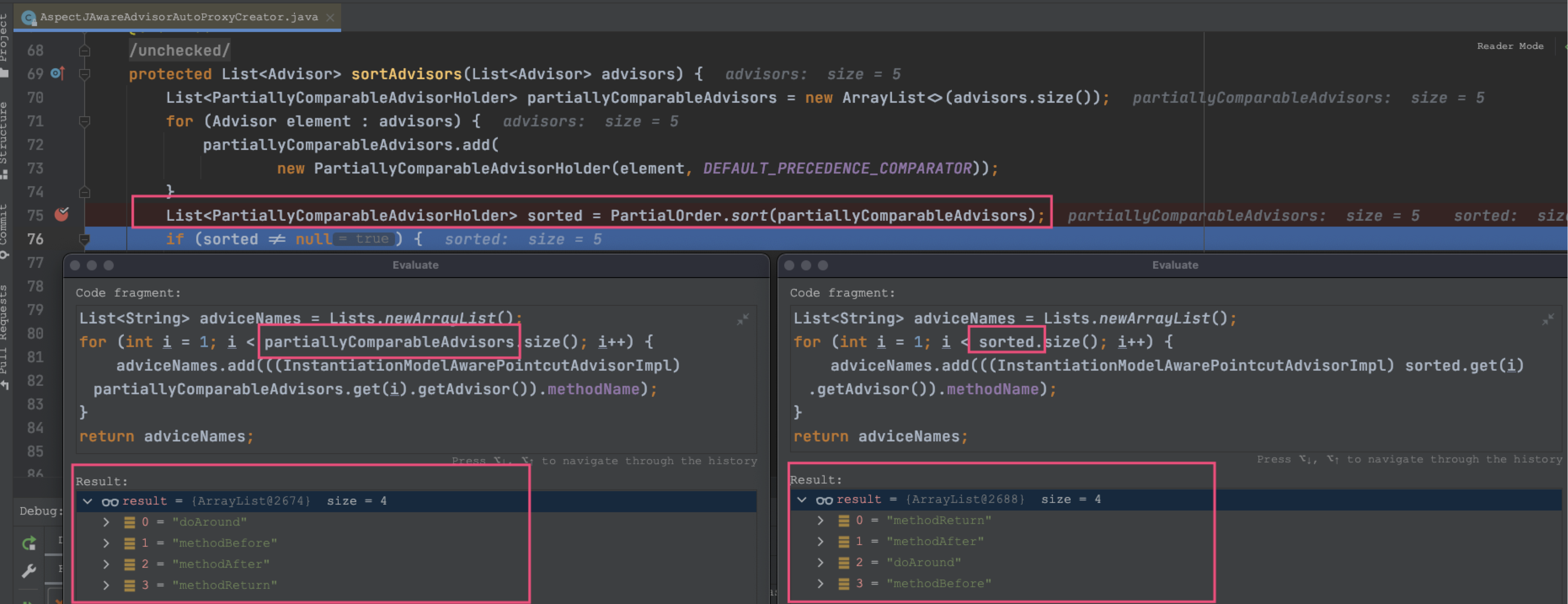
Task: Click DEFAULT_PRECEDENCE_COMPARATOR constant on line 73
Action: [838, 168]
